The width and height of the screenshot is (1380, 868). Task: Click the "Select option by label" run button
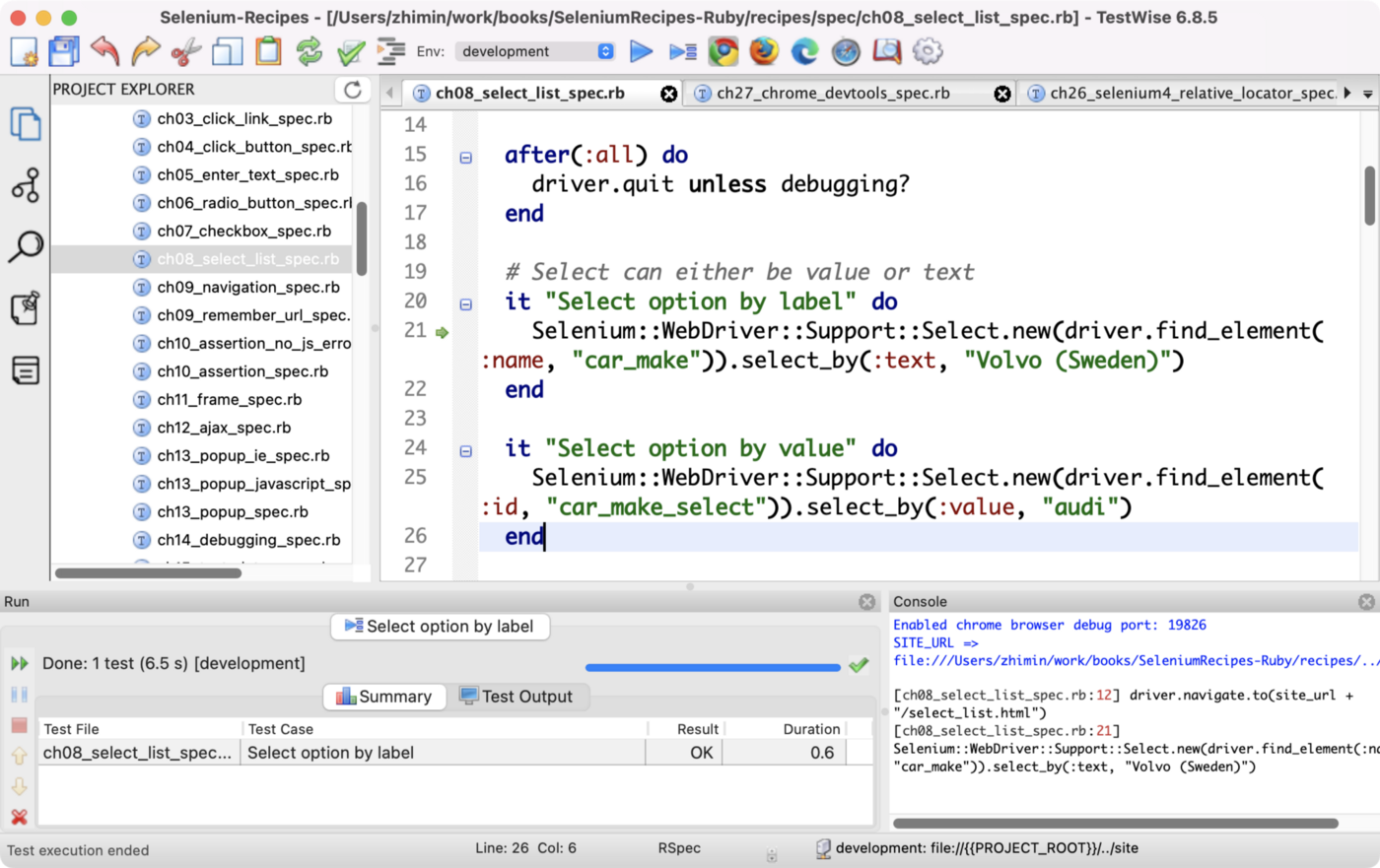pos(440,627)
